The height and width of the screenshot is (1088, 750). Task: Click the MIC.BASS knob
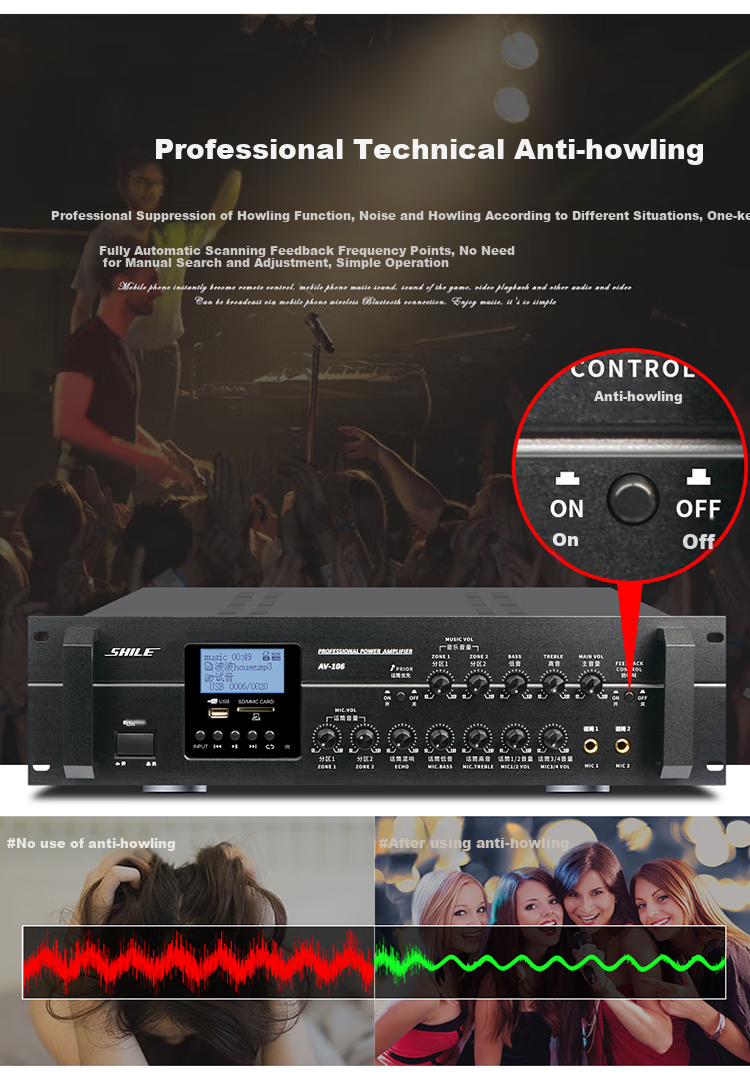pyautogui.click(x=440, y=739)
